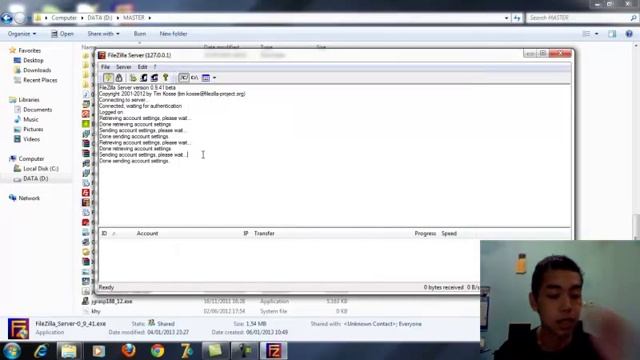The height and width of the screenshot is (360, 640).
Task: Launch Internet Explorer from taskbar
Action: [x=41, y=351]
